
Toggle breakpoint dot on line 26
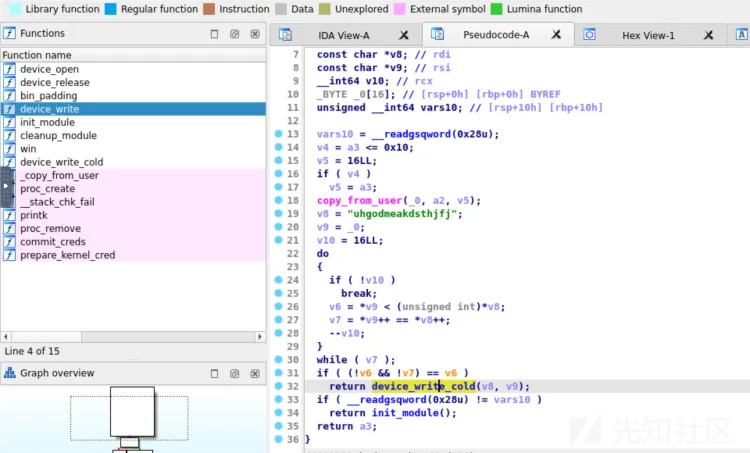click(x=278, y=306)
